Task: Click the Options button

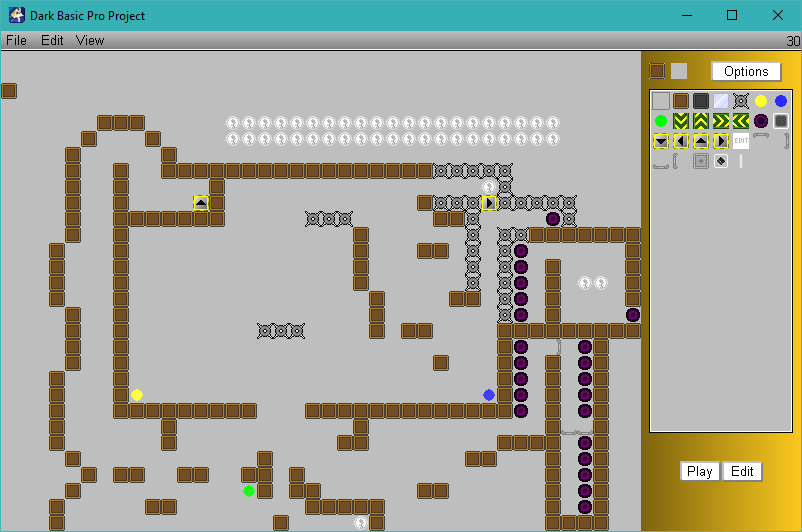Action: pos(746,72)
